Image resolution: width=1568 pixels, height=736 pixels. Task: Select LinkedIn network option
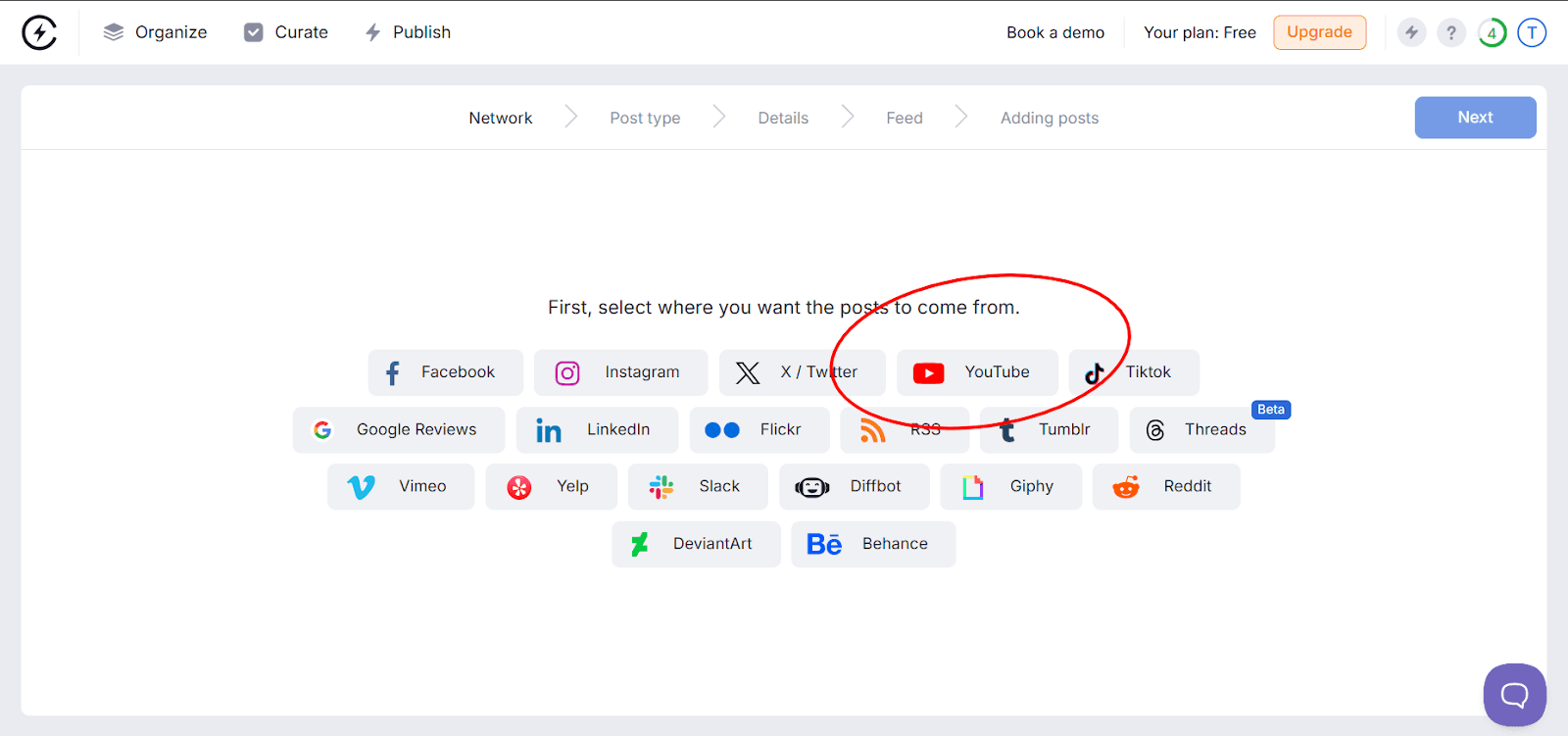pyautogui.click(x=597, y=429)
